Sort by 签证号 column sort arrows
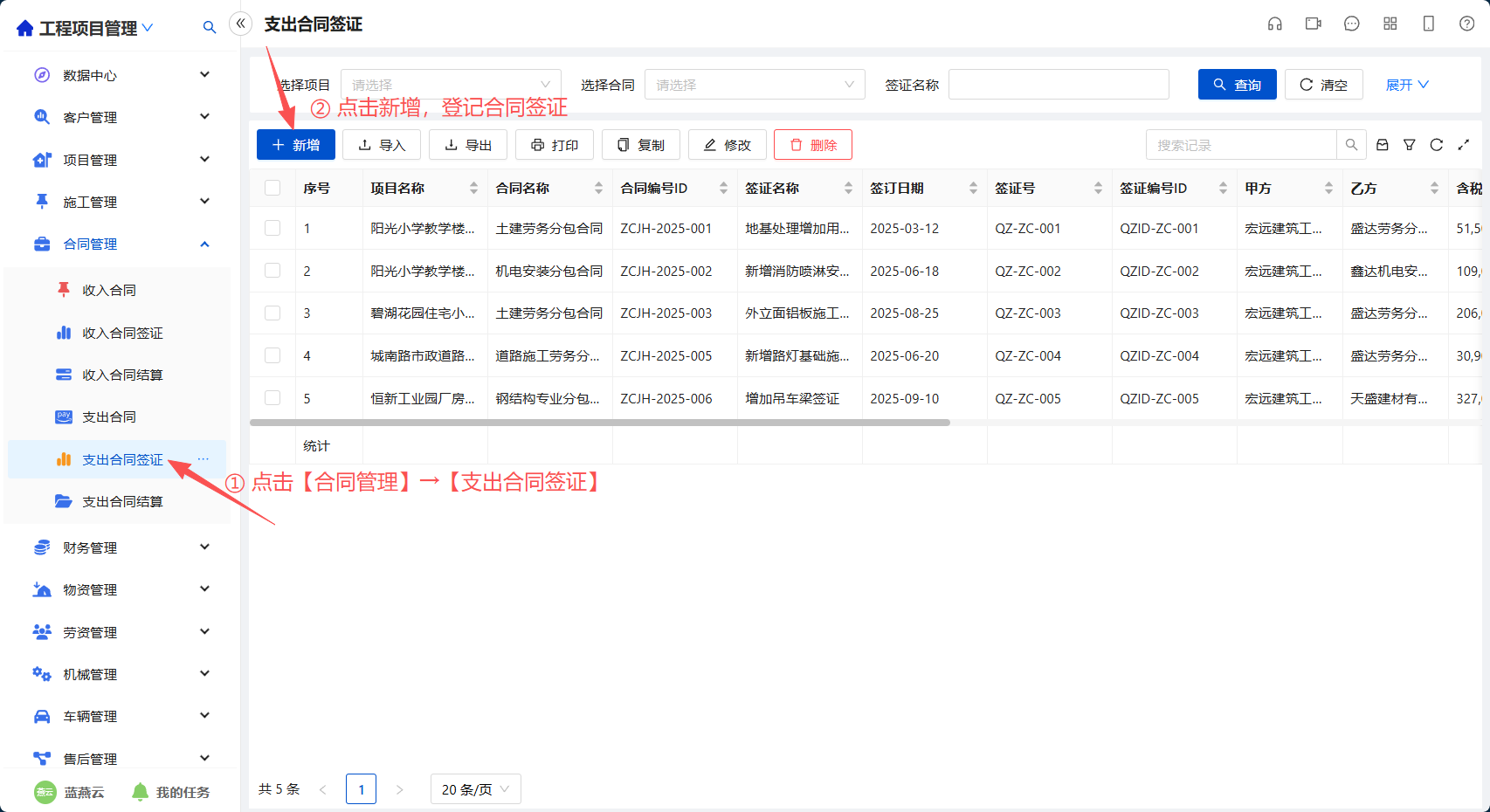 (x=1098, y=188)
